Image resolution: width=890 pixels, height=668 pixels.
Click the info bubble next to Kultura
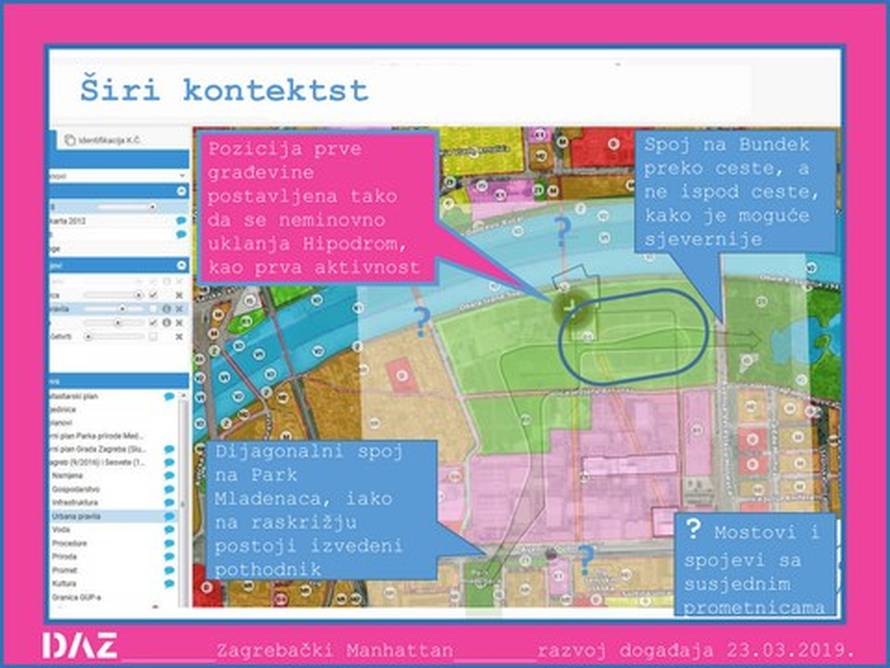click(169, 582)
